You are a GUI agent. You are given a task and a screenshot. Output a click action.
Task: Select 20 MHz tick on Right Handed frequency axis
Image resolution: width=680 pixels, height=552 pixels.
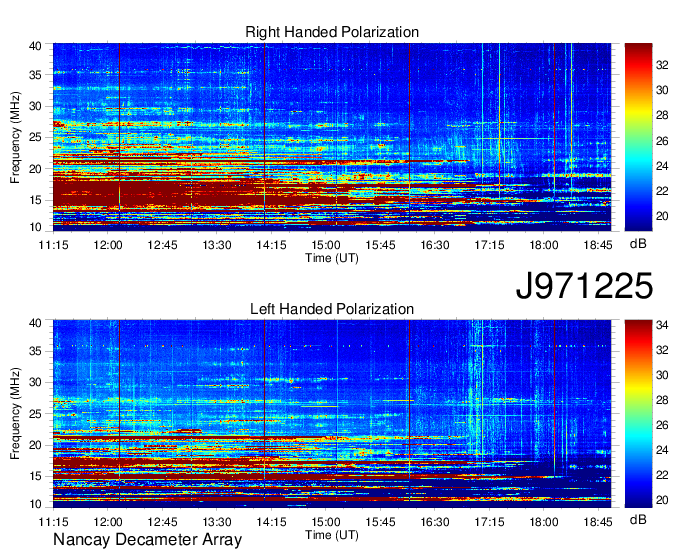35,169
